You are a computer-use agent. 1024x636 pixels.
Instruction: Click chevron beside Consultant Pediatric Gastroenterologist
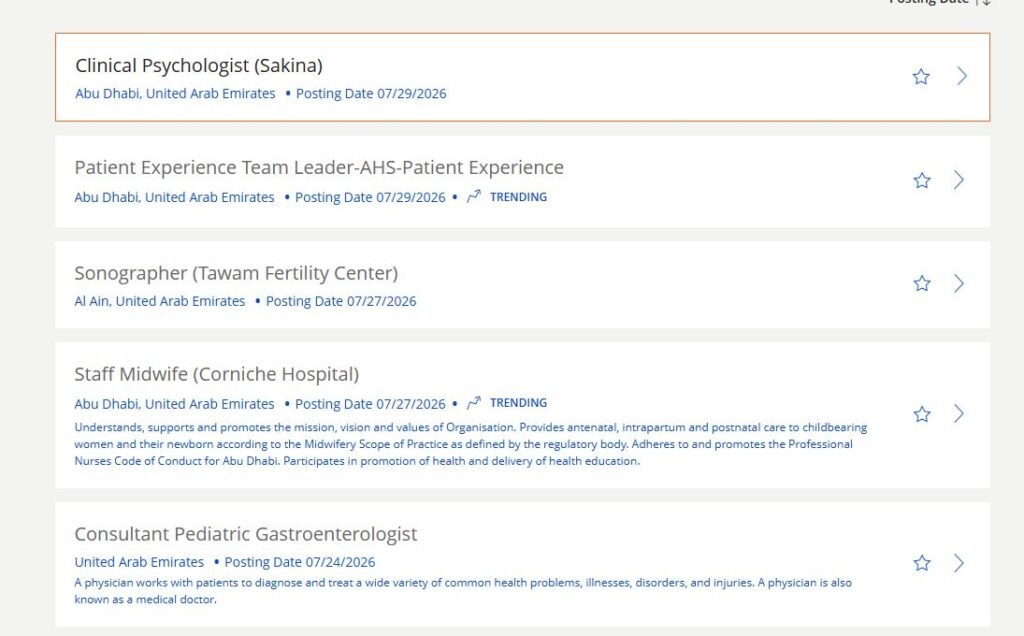(959, 563)
